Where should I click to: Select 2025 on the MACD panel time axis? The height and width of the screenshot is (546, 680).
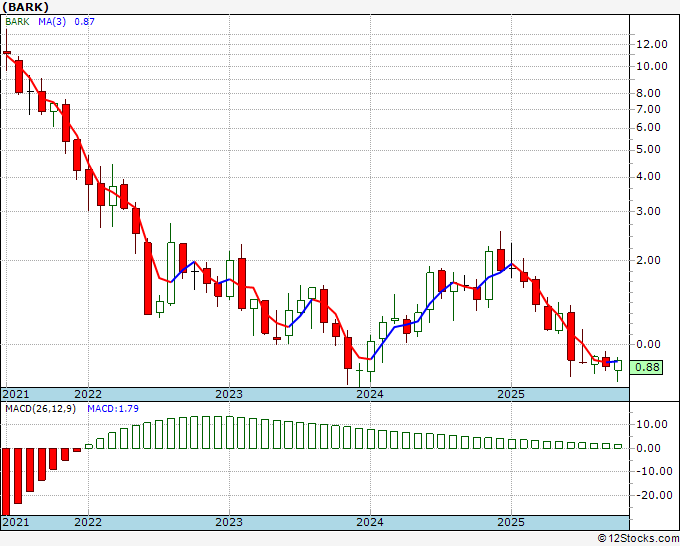pyautogui.click(x=511, y=522)
